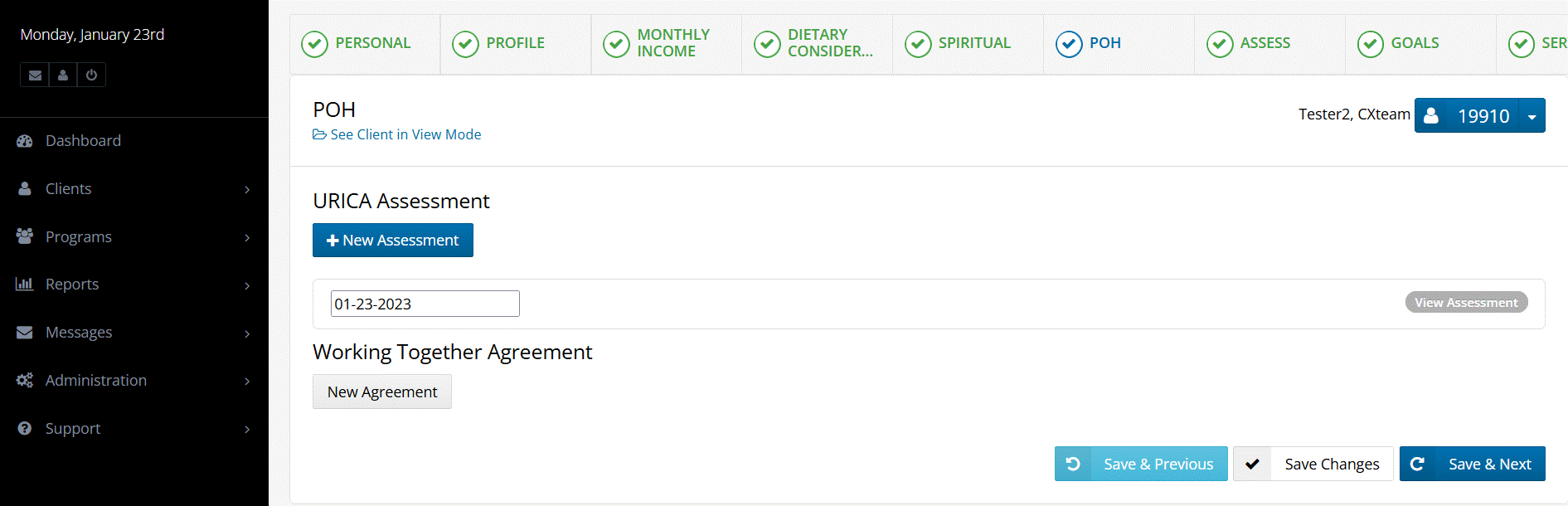Open Dashboard from the sidebar
The image size is (1568, 506).
coord(83,141)
